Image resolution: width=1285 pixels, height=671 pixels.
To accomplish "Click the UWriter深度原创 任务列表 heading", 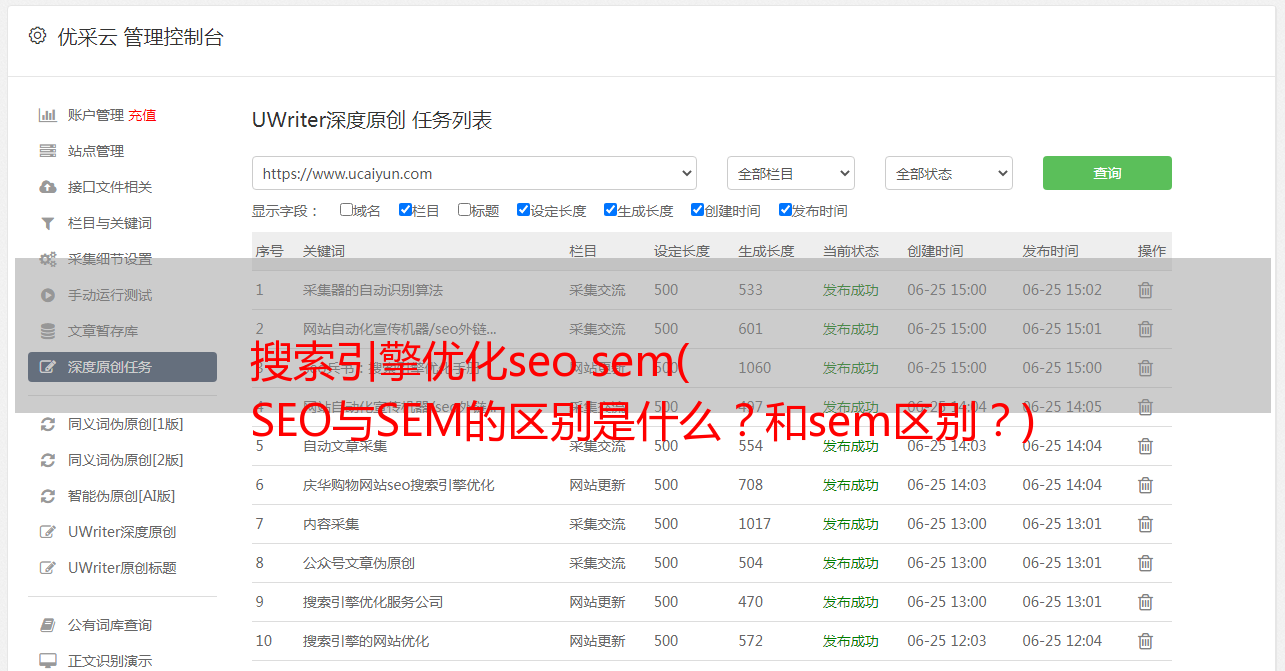I will pyautogui.click(x=372, y=120).
